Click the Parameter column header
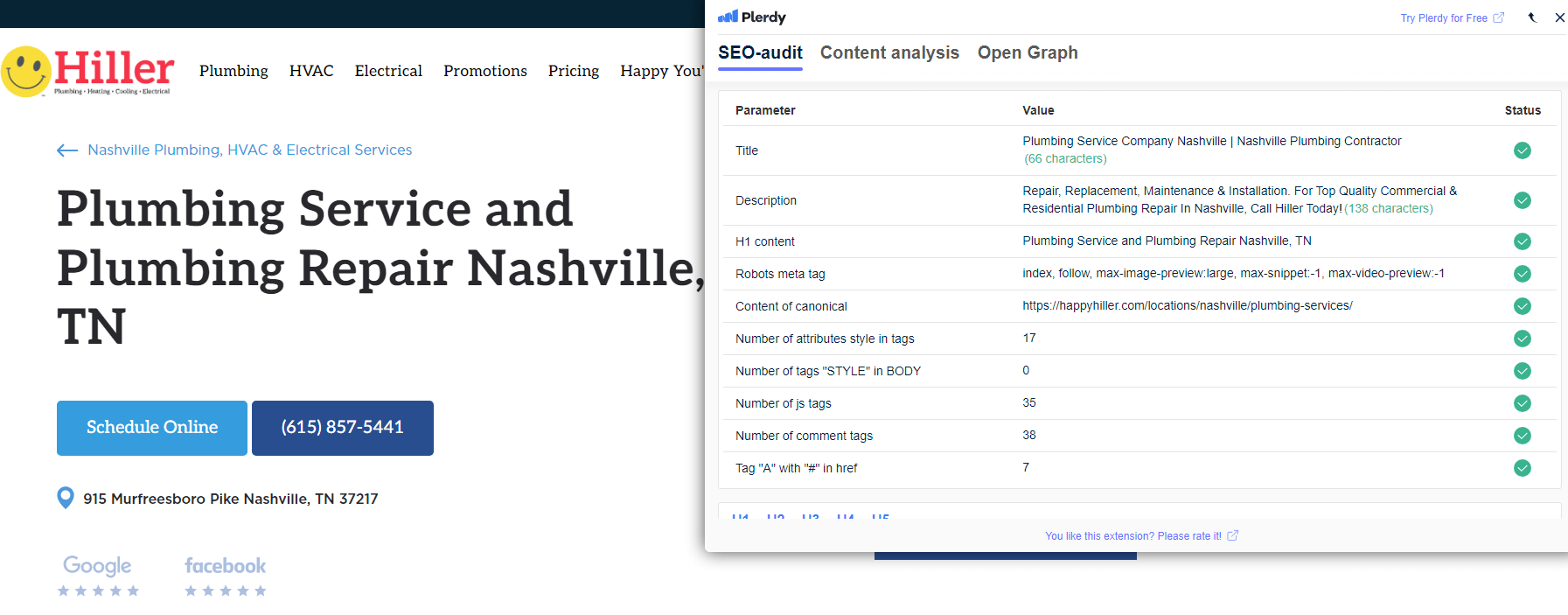The width and height of the screenshot is (1568, 615). (x=765, y=110)
